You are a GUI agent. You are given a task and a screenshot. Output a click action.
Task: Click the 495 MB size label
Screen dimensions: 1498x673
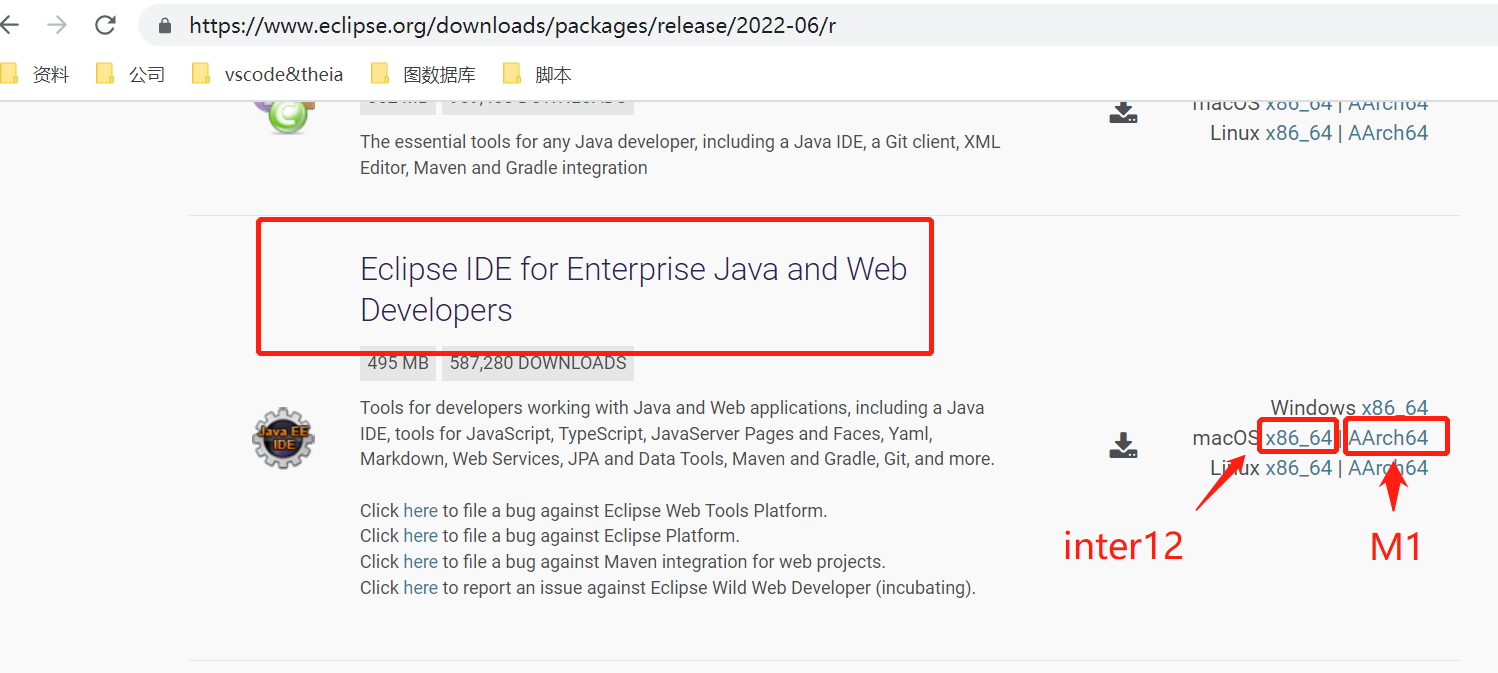pos(398,363)
